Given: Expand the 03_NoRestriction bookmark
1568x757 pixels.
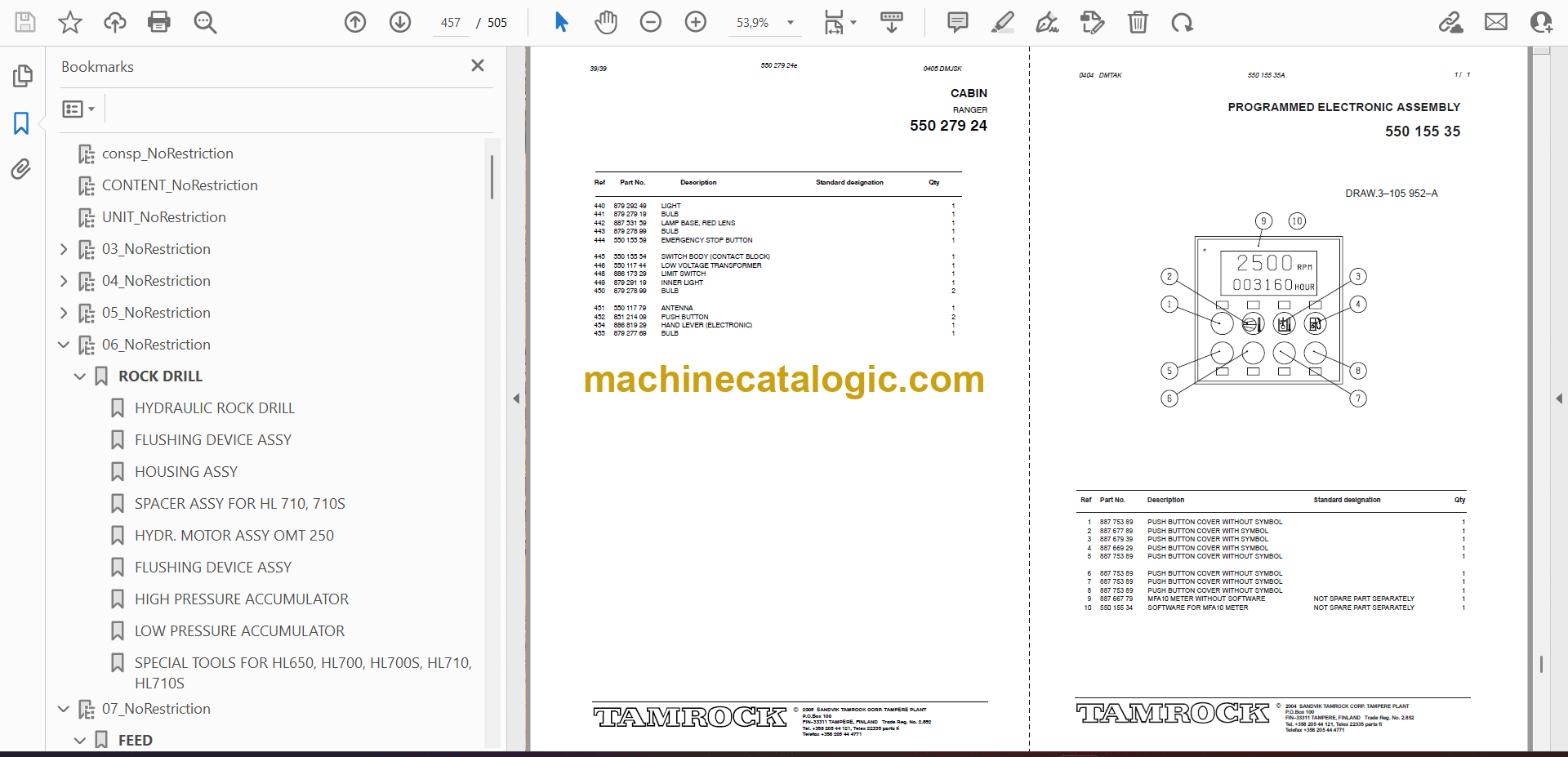Looking at the screenshot, I should point(64,249).
